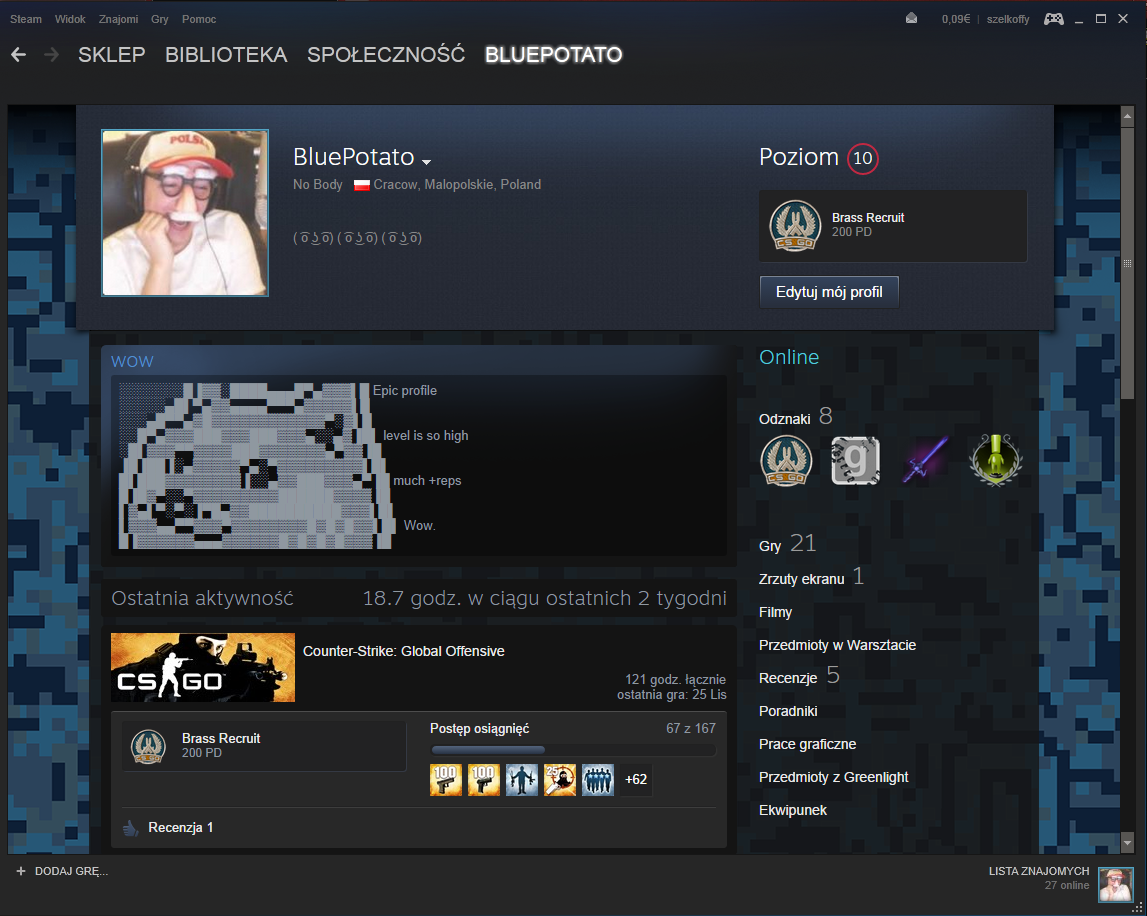
Task: Open the Pomoc menu
Action: [199, 19]
